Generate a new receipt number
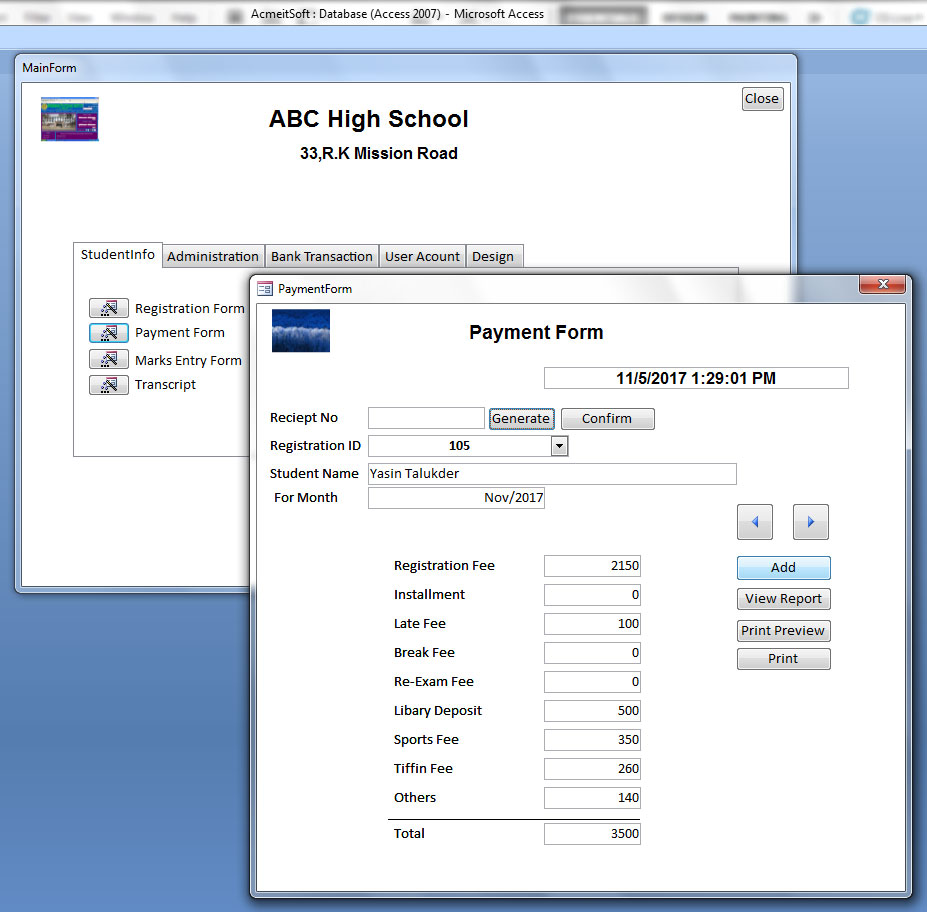Screen dimensions: 927x912 (521, 418)
